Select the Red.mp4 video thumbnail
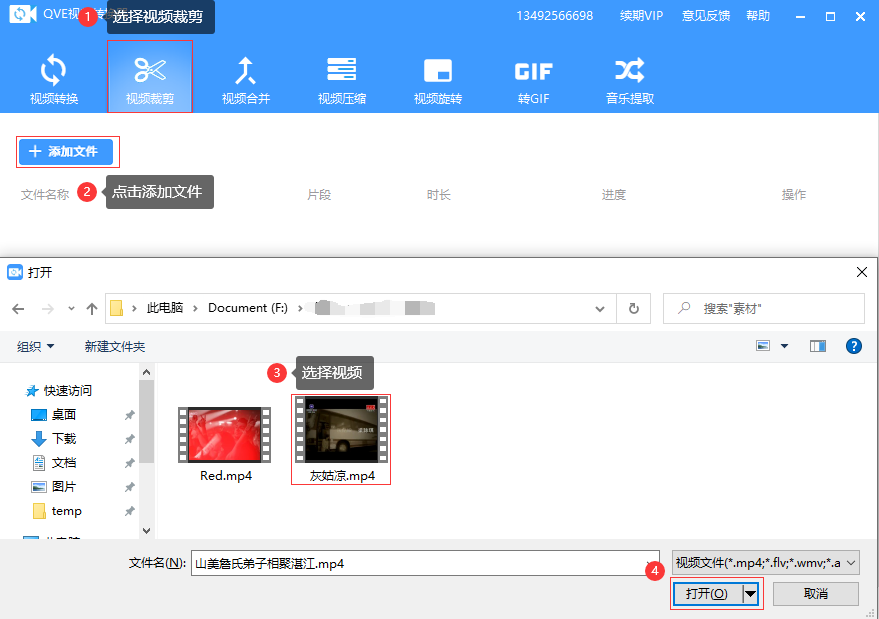 [225, 435]
